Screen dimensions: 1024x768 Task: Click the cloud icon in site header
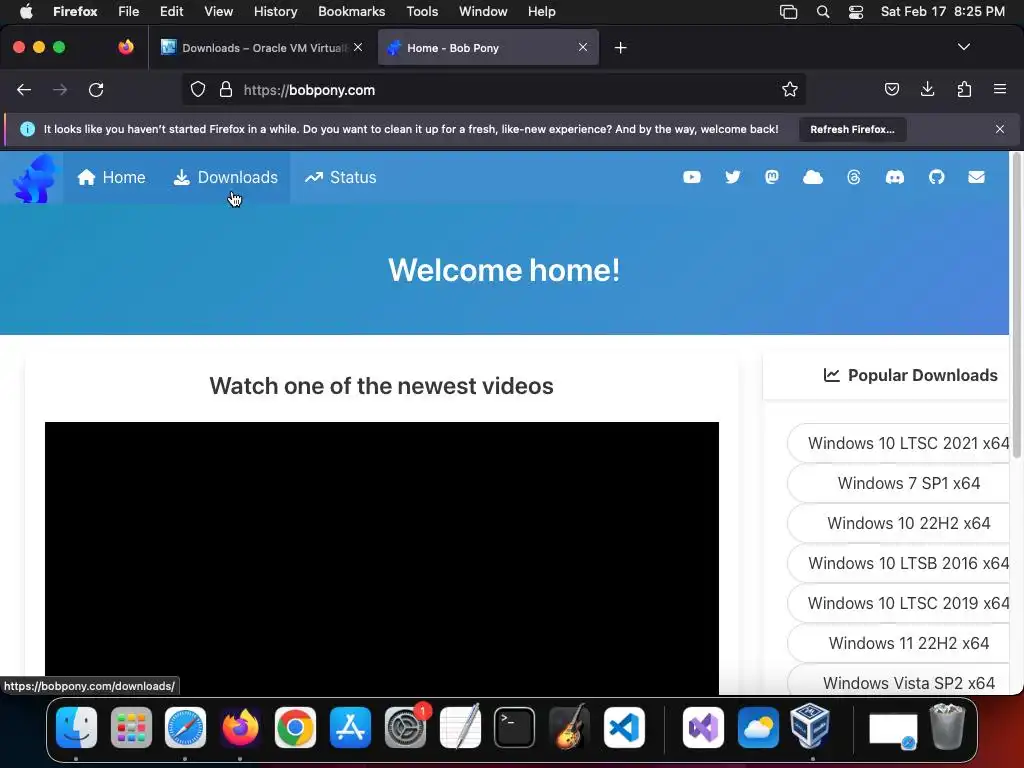812,177
